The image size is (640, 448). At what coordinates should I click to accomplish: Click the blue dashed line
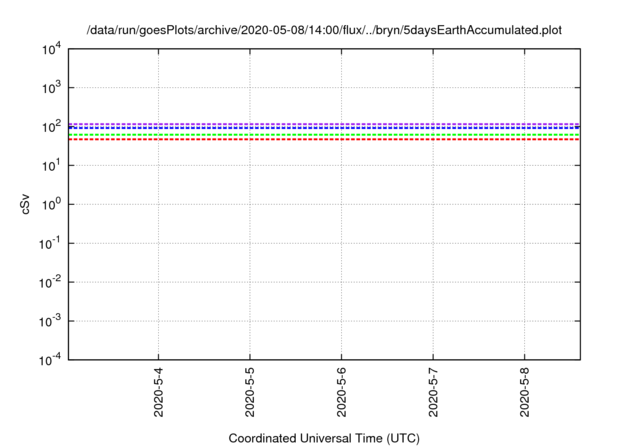[x=324, y=128]
